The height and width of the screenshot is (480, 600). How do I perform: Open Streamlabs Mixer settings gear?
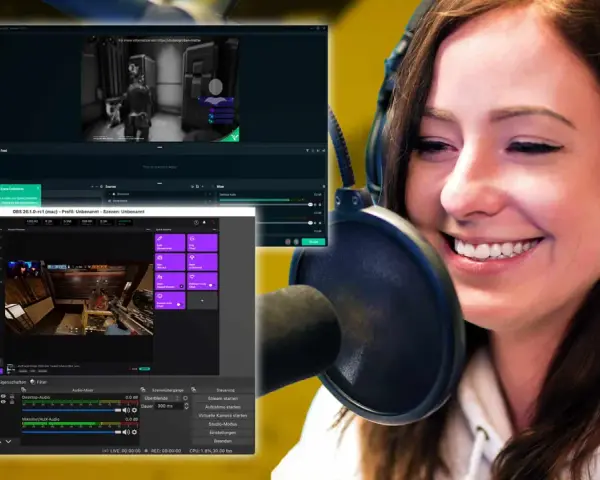324,187
